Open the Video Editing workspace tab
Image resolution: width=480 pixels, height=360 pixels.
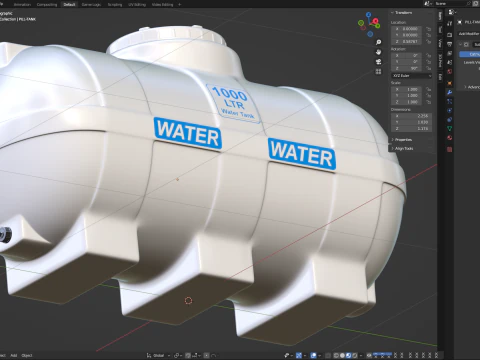162,5
